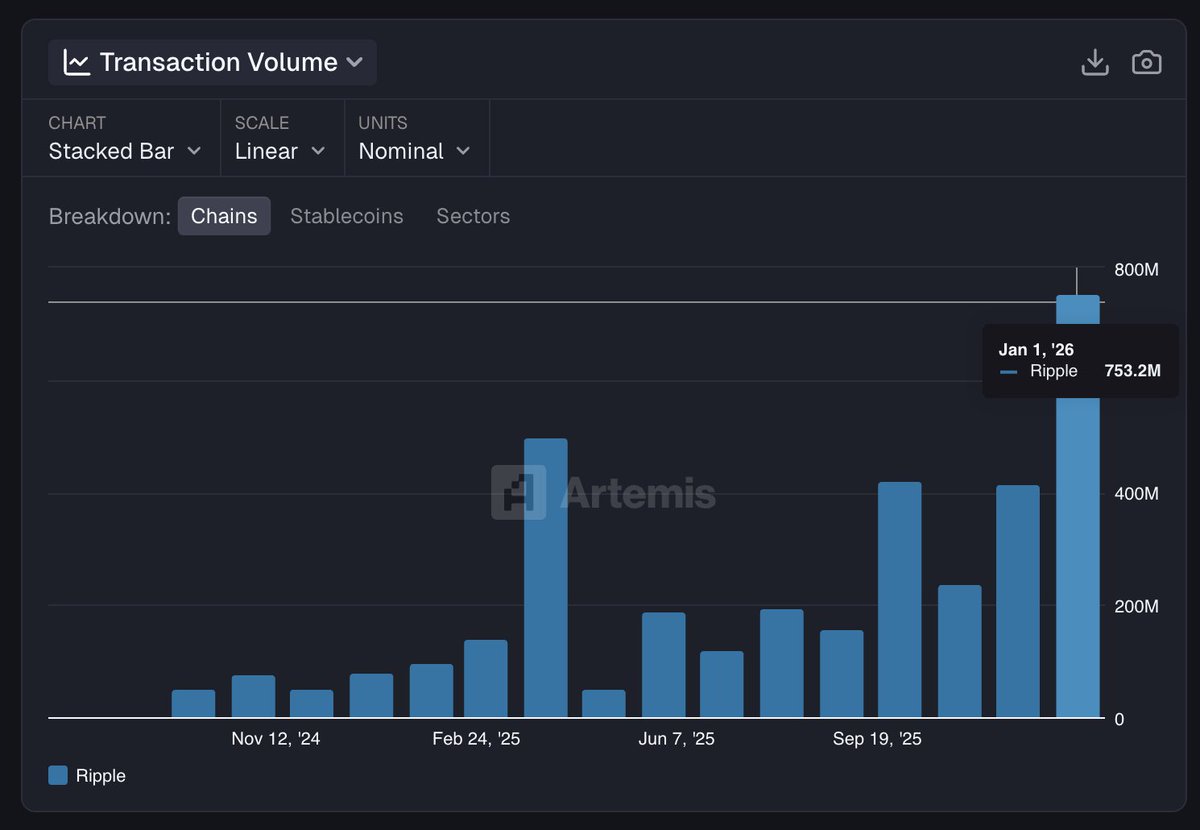Expand the Linear scale dropdown

pyautogui.click(x=280, y=151)
